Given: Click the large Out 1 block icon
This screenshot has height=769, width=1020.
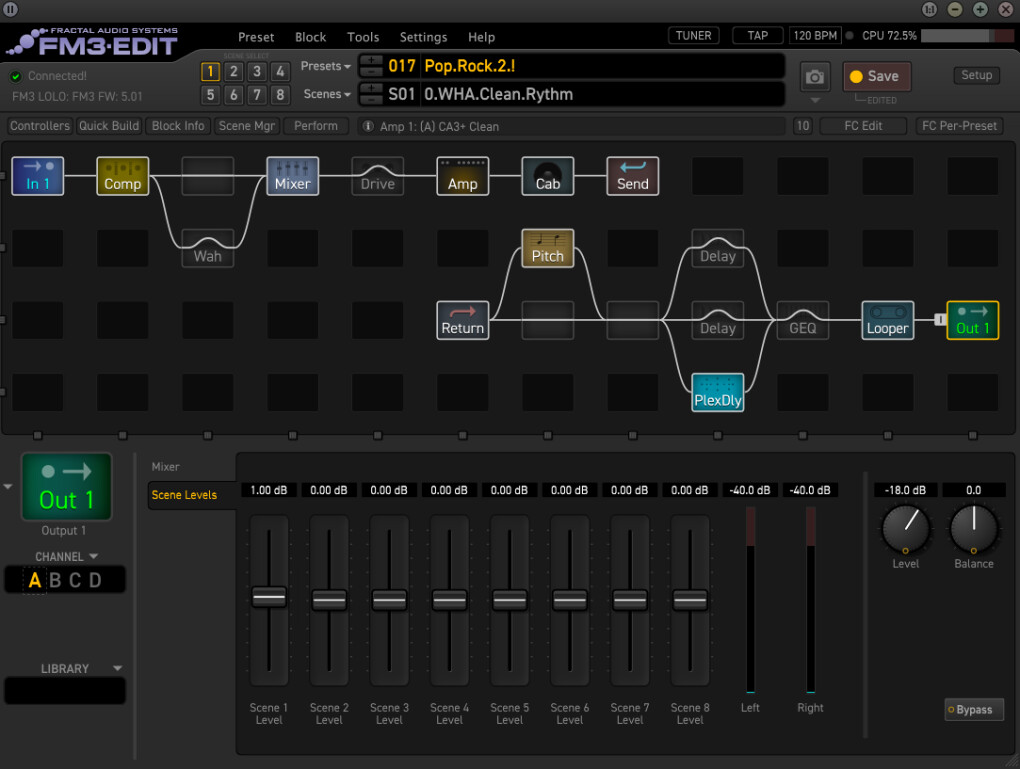Looking at the screenshot, I should click(66, 487).
